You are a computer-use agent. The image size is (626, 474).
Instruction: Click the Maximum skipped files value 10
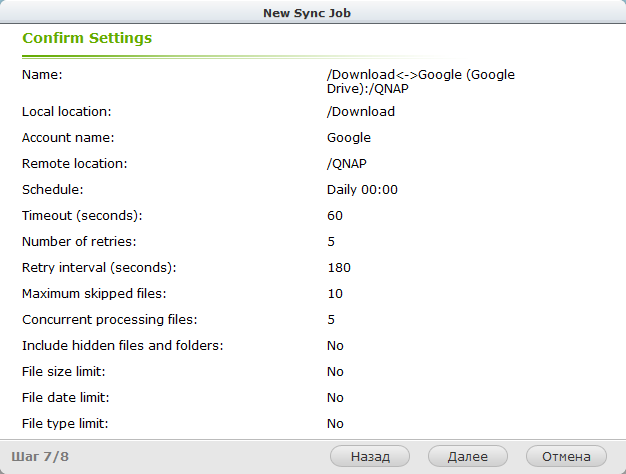(x=335, y=294)
